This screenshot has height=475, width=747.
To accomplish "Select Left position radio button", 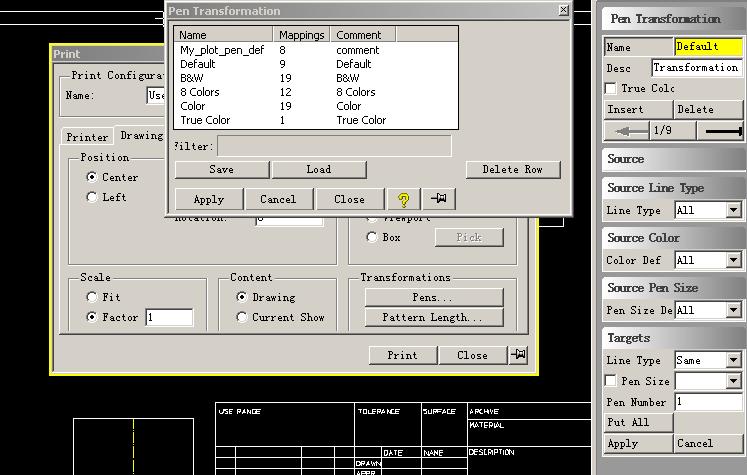I will (92, 197).
